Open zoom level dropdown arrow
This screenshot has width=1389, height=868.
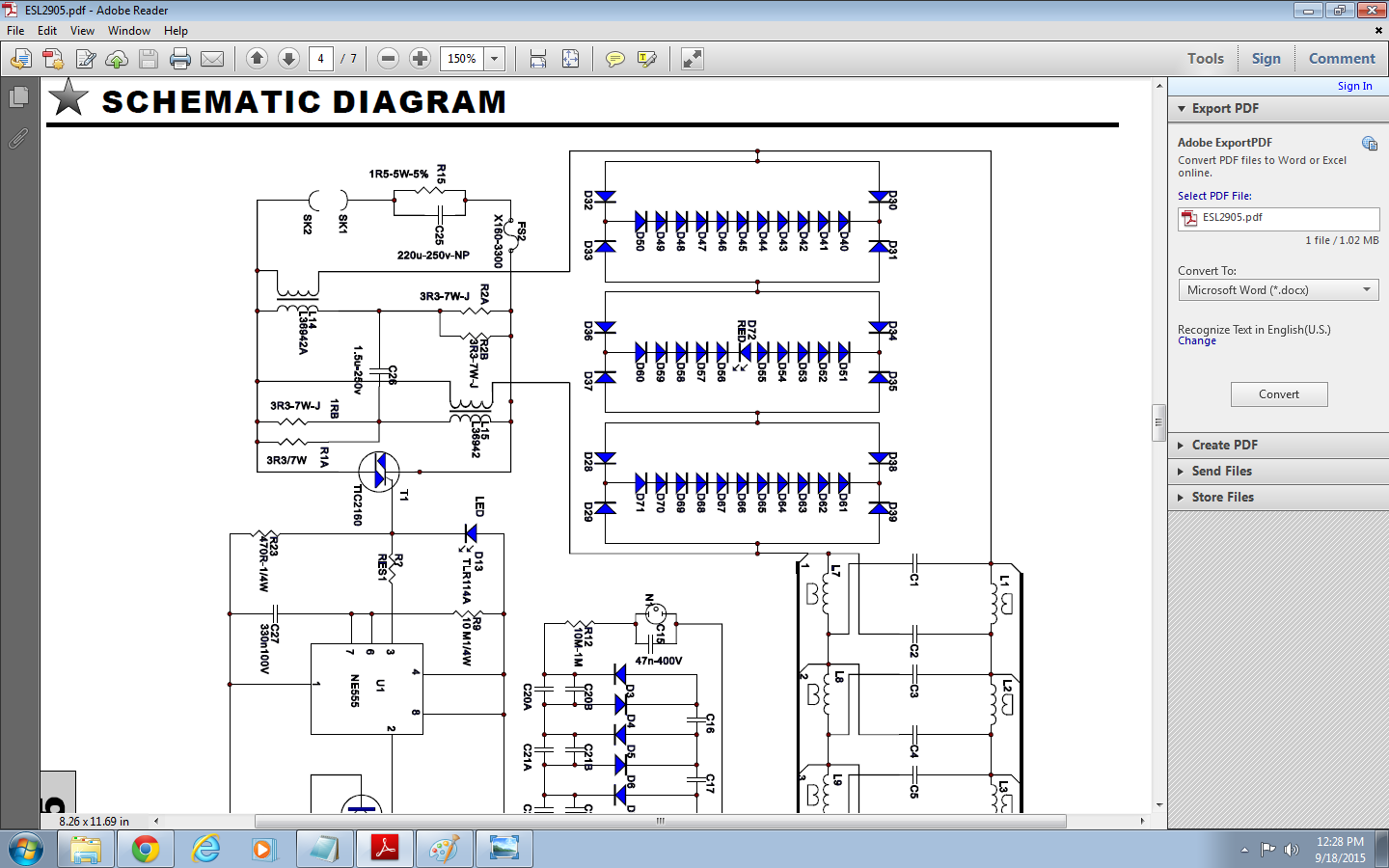click(494, 59)
